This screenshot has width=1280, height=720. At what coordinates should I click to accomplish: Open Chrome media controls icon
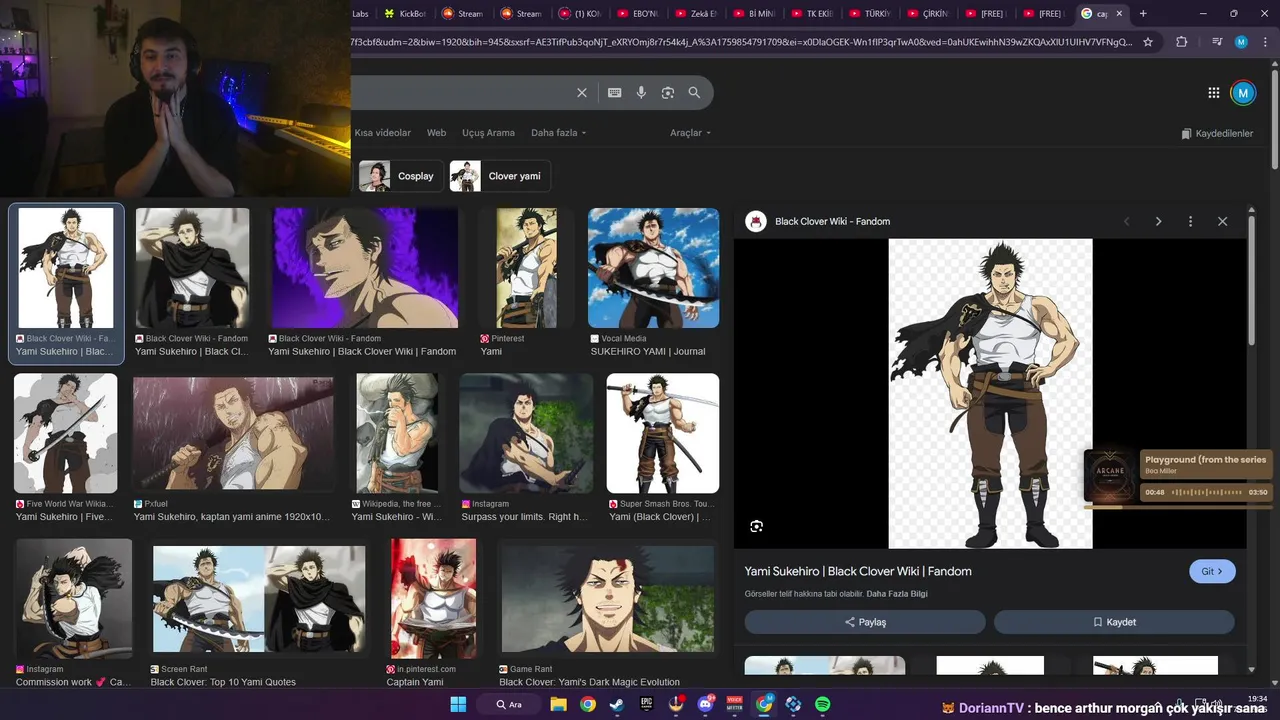click(x=1217, y=42)
